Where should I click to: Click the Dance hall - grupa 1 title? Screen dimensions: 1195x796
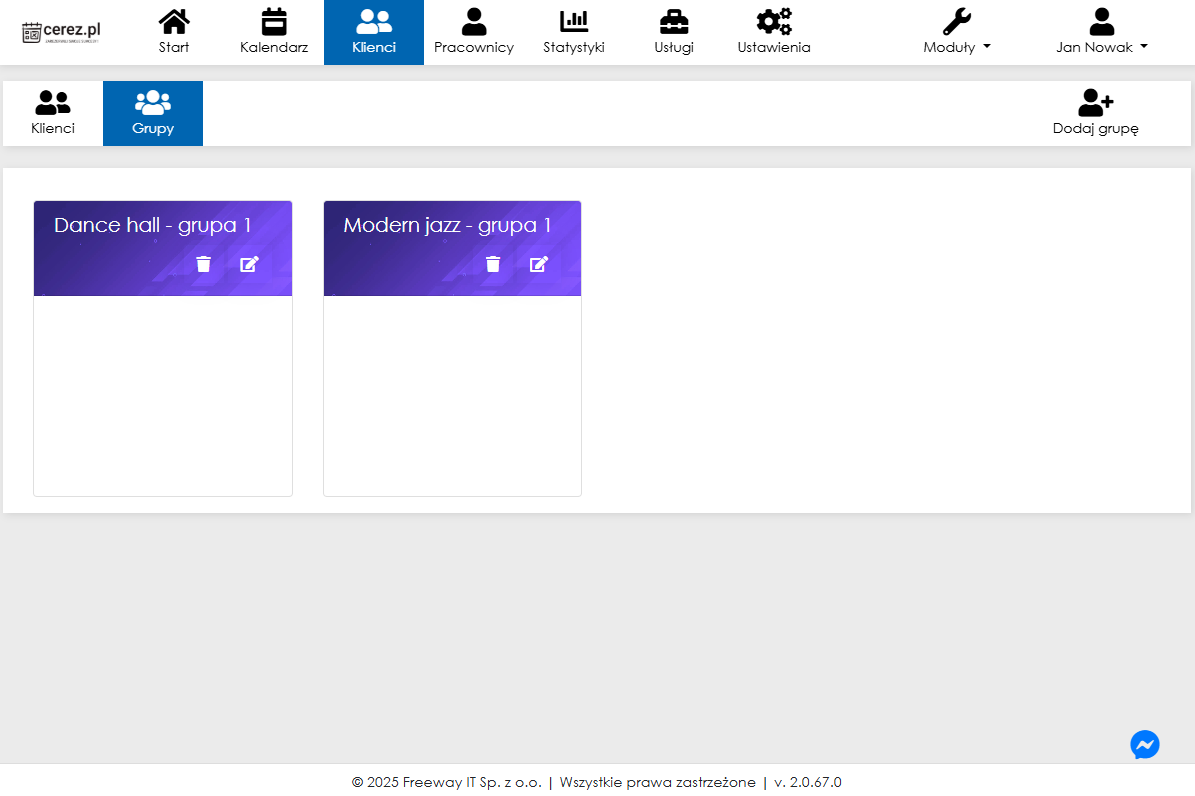(x=153, y=225)
